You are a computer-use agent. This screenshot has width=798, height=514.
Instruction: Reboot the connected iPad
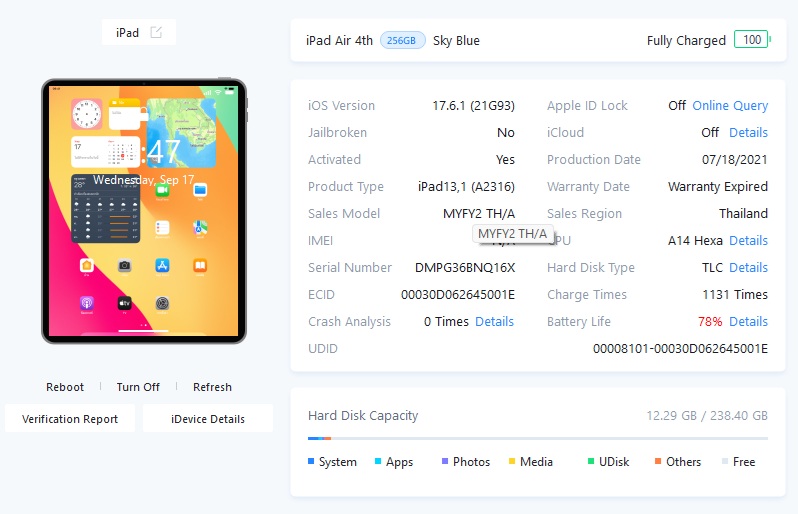(65, 387)
